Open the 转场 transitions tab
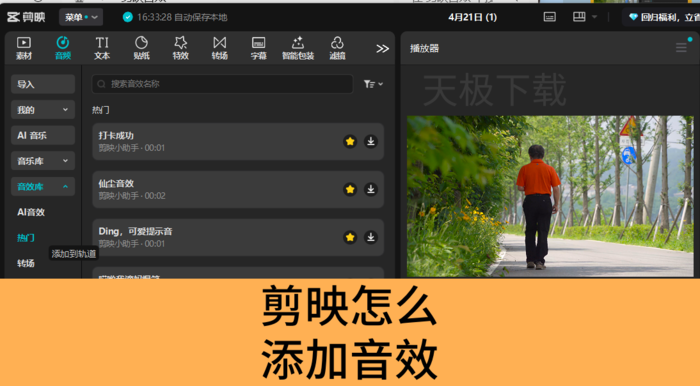This screenshot has width=700, height=386. (220, 48)
